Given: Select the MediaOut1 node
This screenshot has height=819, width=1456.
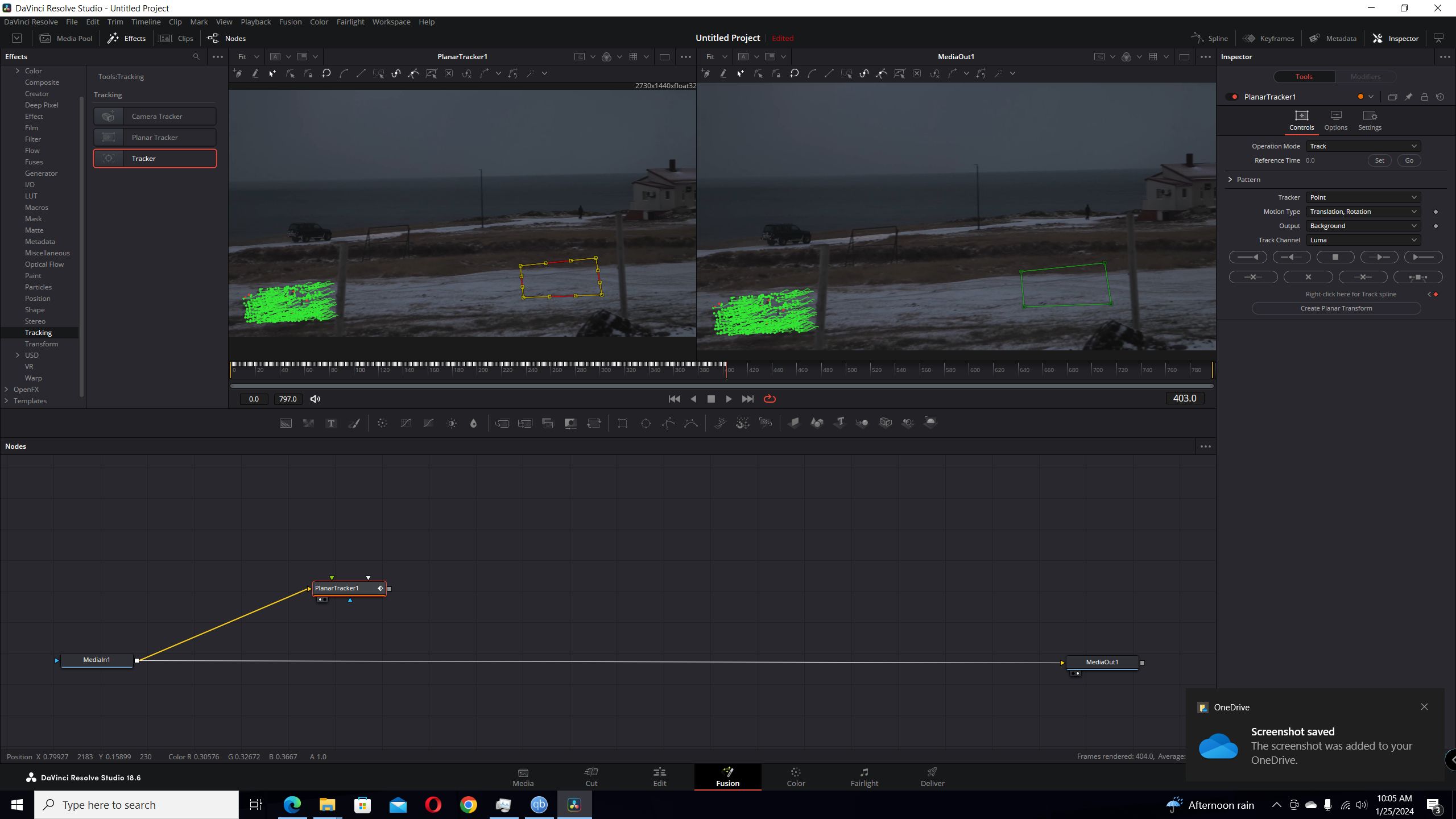Looking at the screenshot, I should point(1102,662).
